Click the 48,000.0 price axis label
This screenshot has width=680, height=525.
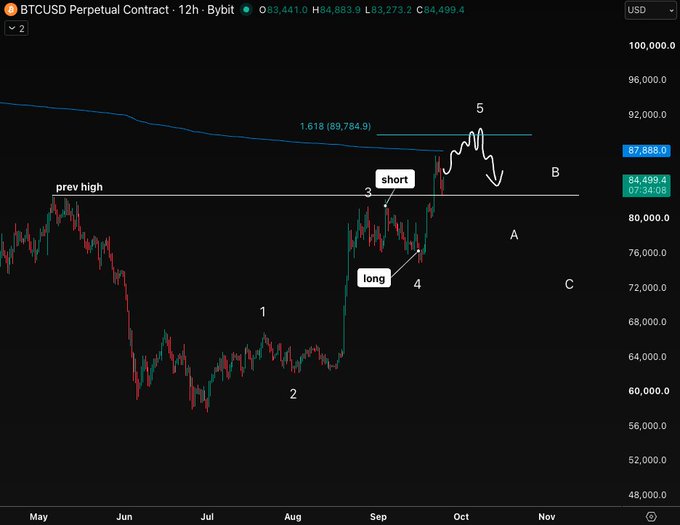[x=647, y=495]
